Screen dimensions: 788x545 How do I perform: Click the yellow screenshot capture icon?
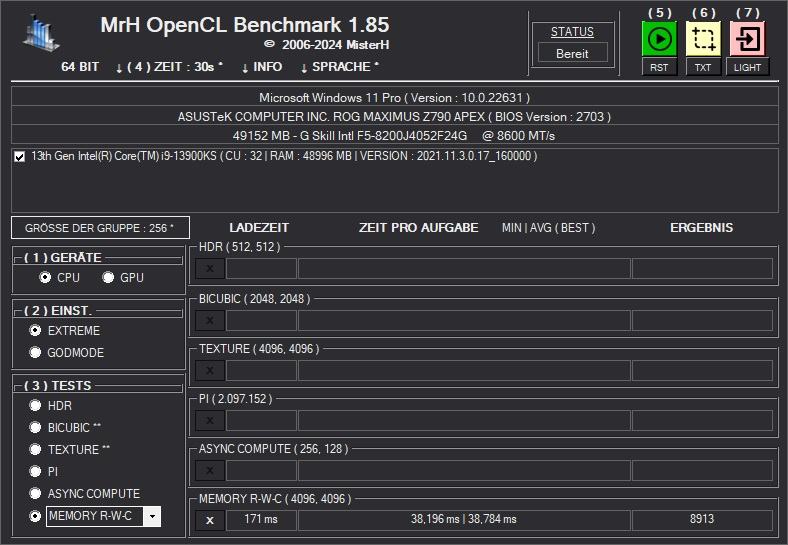pyautogui.click(x=703, y=39)
